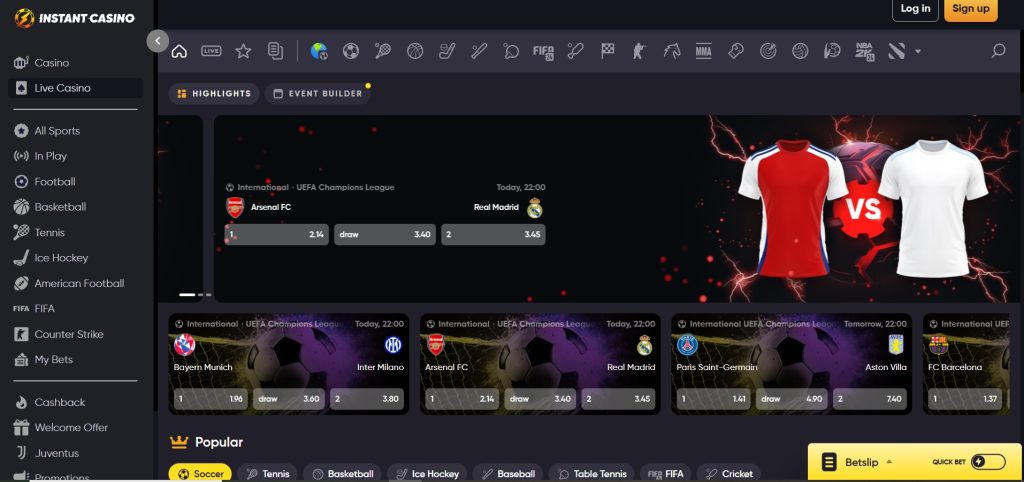This screenshot has height=482, width=1024.
Task: Click the Log in button
Action: click(915, 9)
